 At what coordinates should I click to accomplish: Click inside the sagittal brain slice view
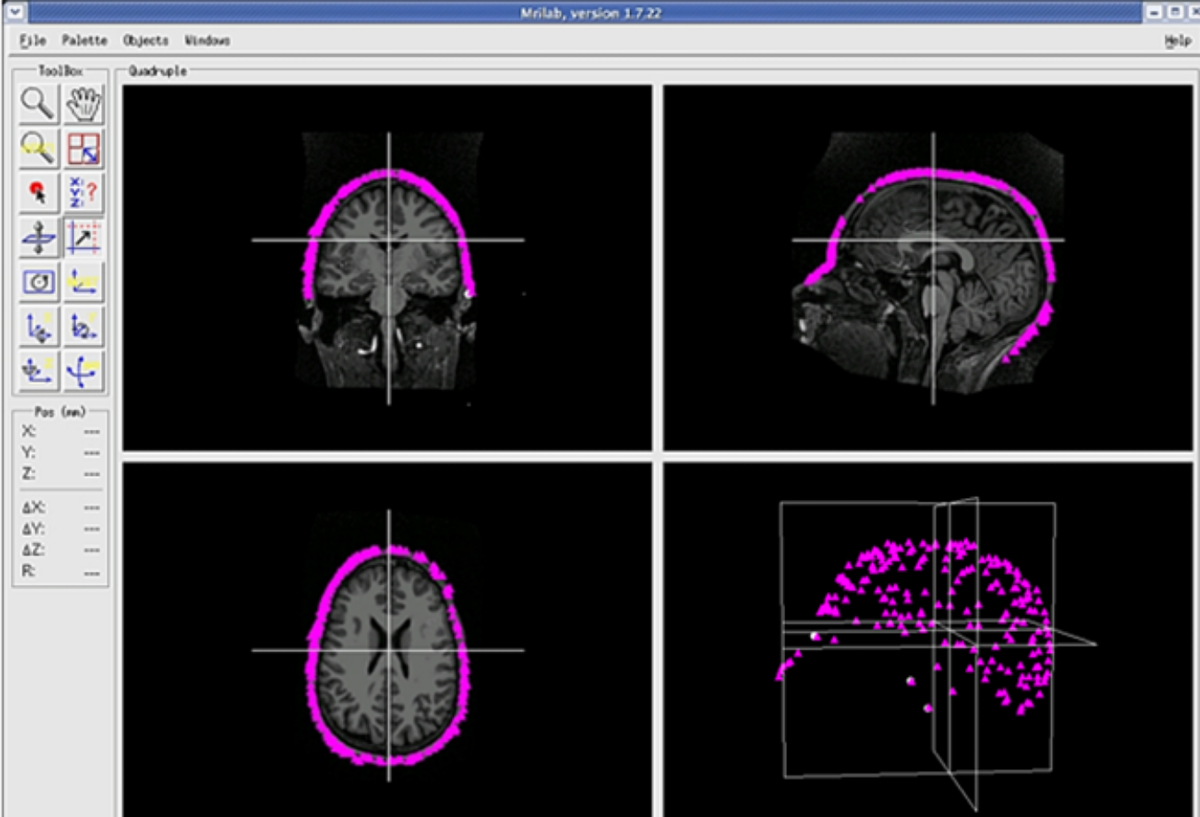click(x=930, y=267)
